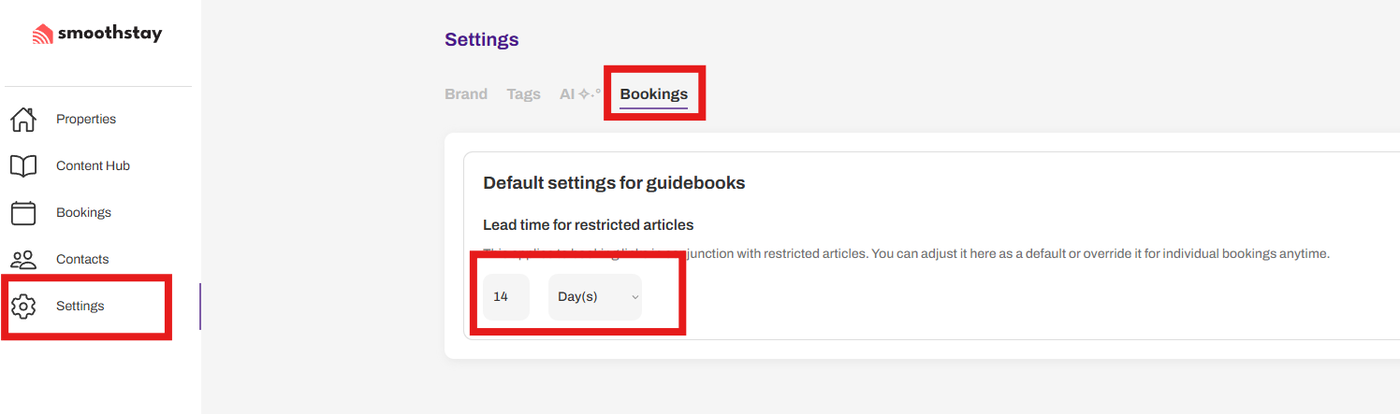The height and width of the screenshot is (414, 1400).
Task: Switch to the Brand tab
Action: coord(466,94)
